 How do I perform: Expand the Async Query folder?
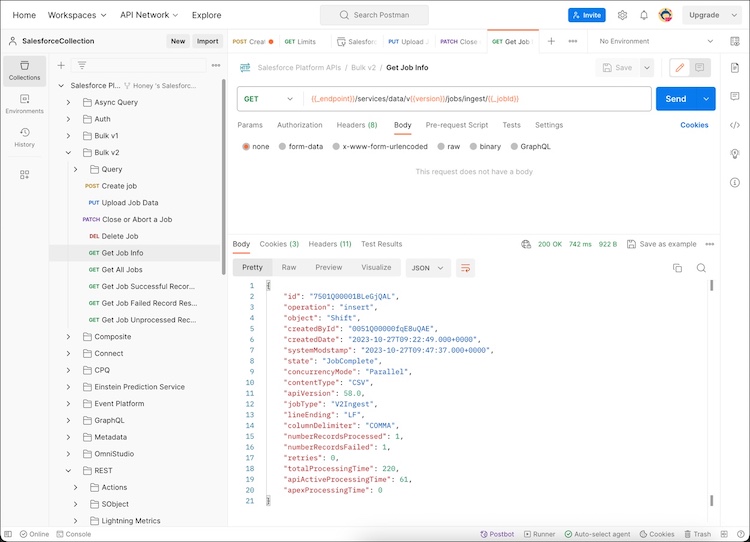[x=68, y=102]
